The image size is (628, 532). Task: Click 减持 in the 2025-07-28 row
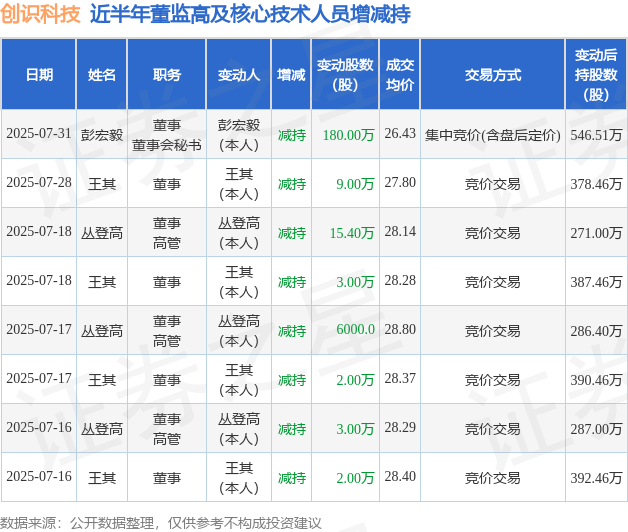click(x=292, y=184)
